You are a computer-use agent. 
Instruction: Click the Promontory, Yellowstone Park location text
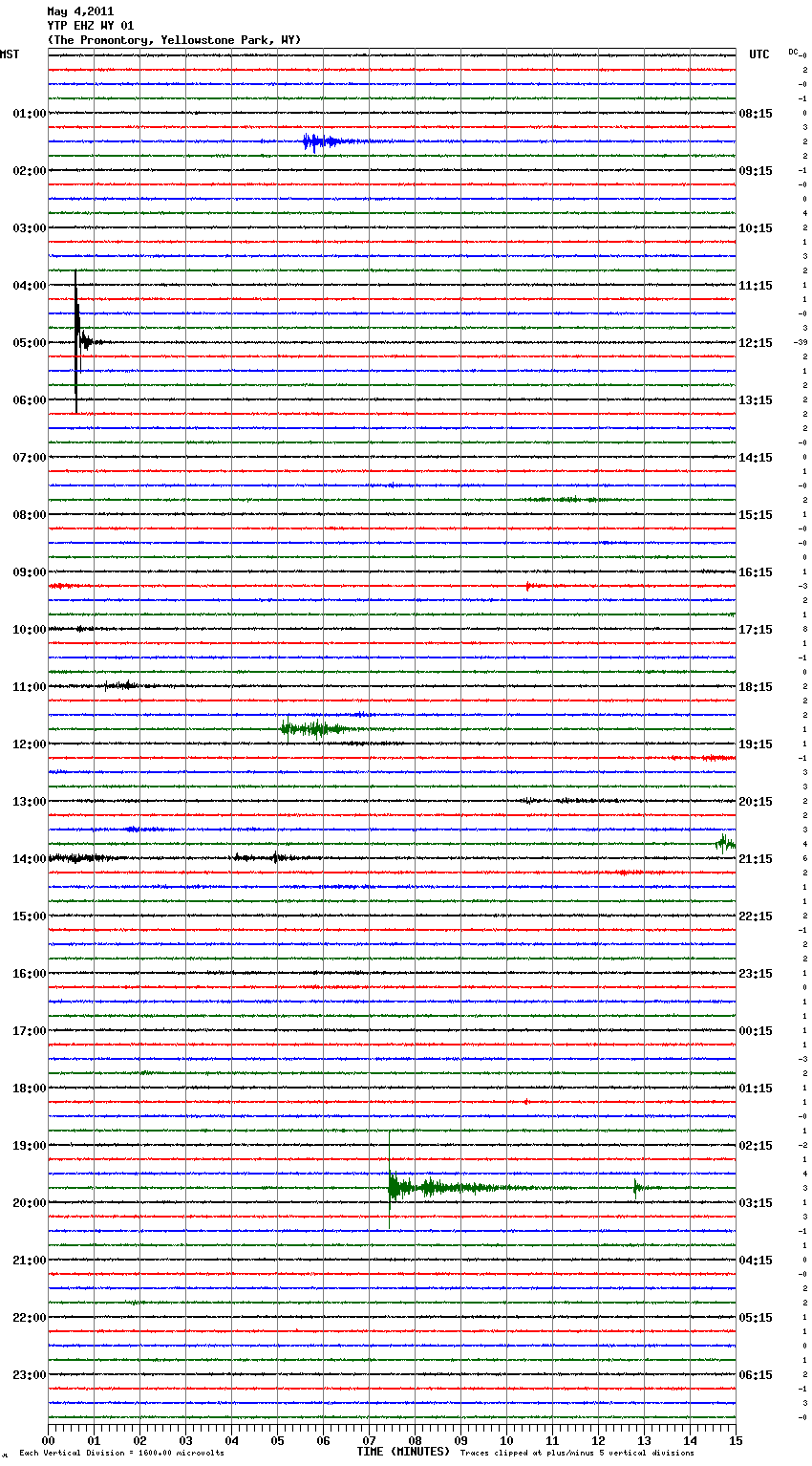(174, 40)
